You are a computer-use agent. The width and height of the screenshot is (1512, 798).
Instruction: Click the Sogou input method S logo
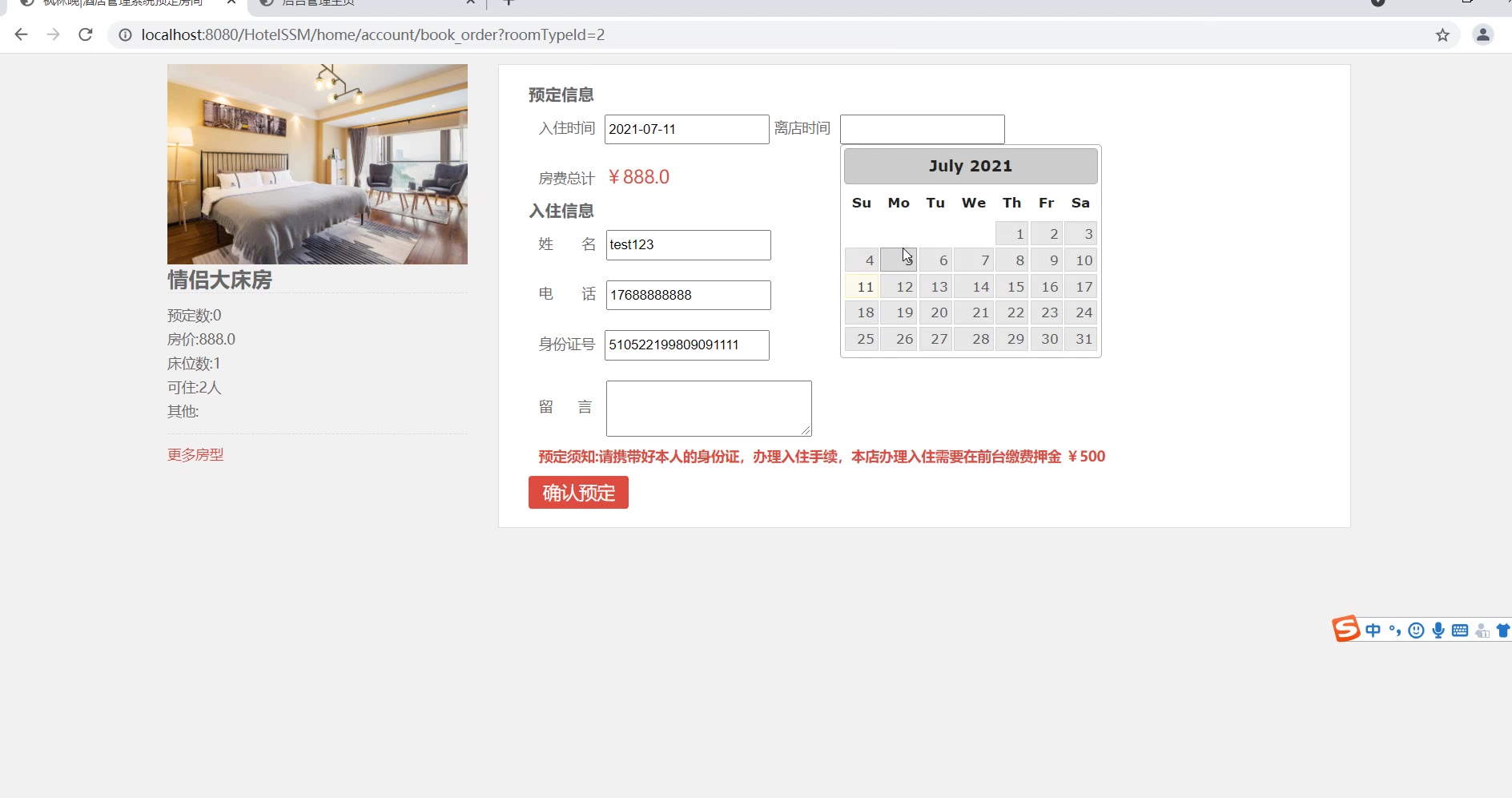(x=1345, y=629)
